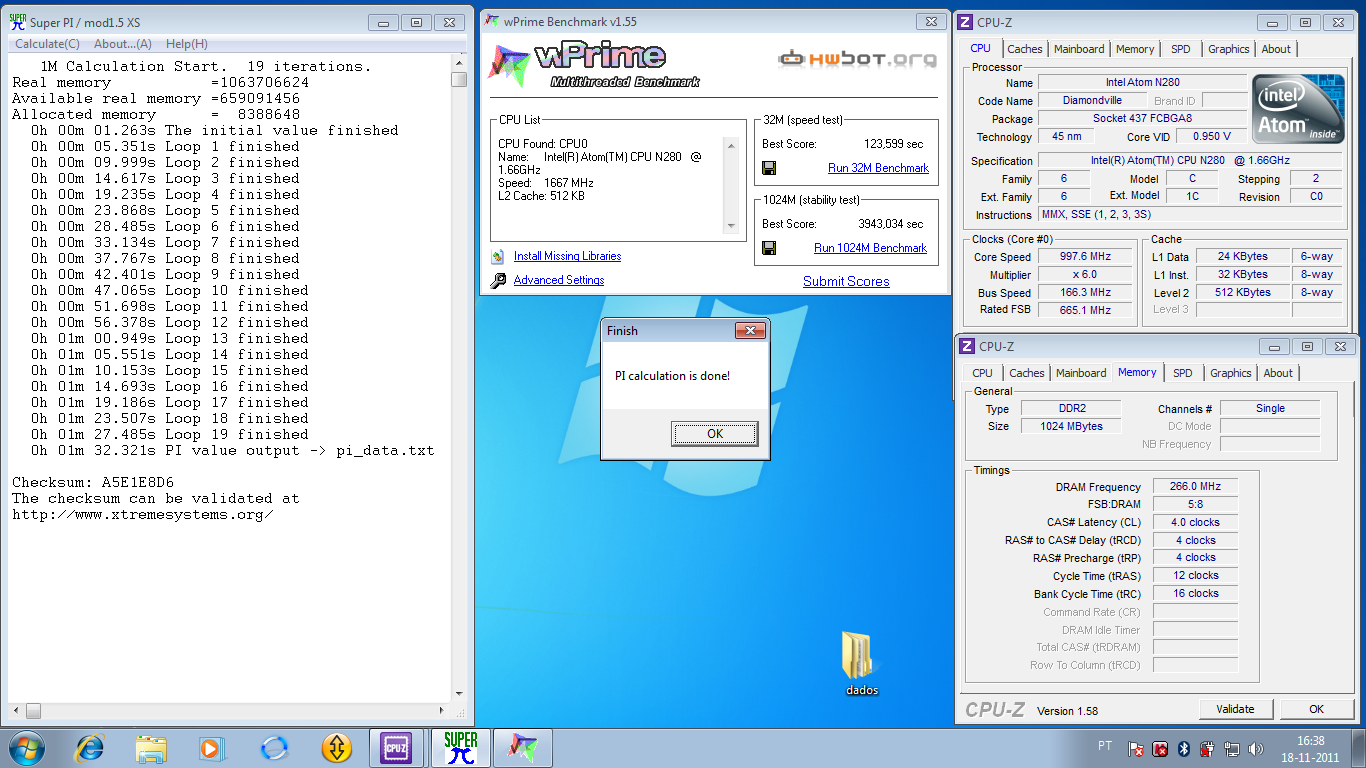
Task: Click the wPrime CPU List scroll-down arrow
Action: 730,226
